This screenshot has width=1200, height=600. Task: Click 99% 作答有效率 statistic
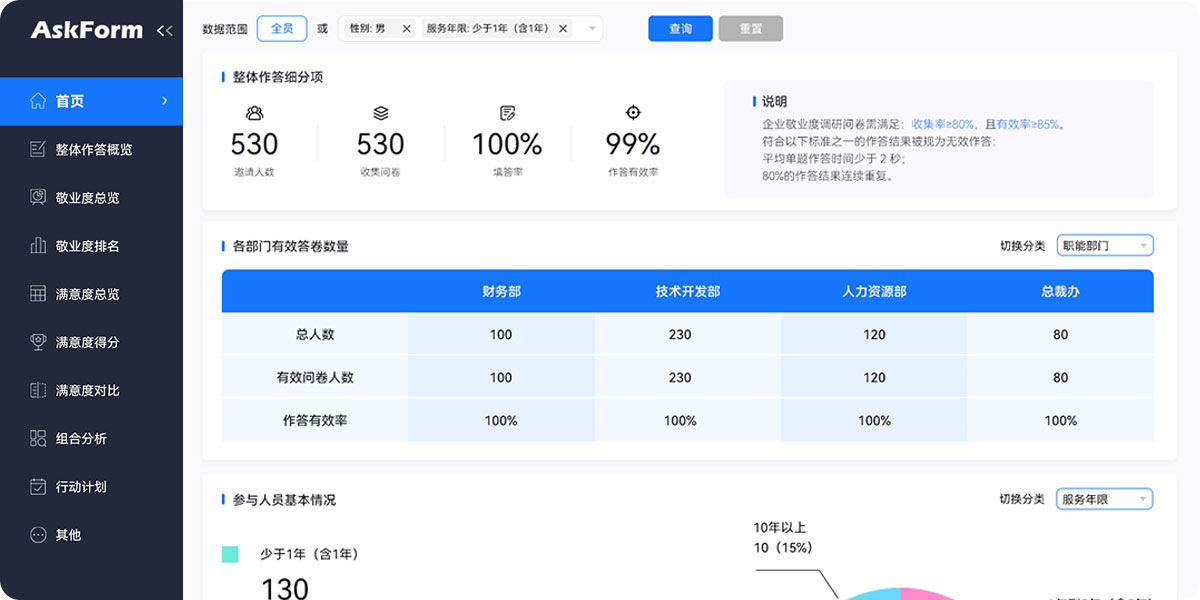point(633,144)
